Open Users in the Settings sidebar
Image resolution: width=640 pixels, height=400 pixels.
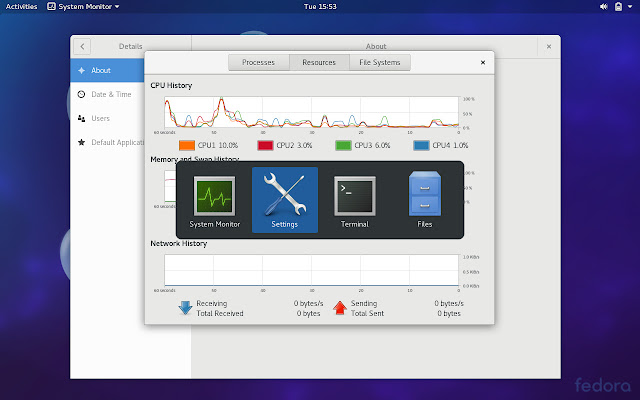point(107,118)
